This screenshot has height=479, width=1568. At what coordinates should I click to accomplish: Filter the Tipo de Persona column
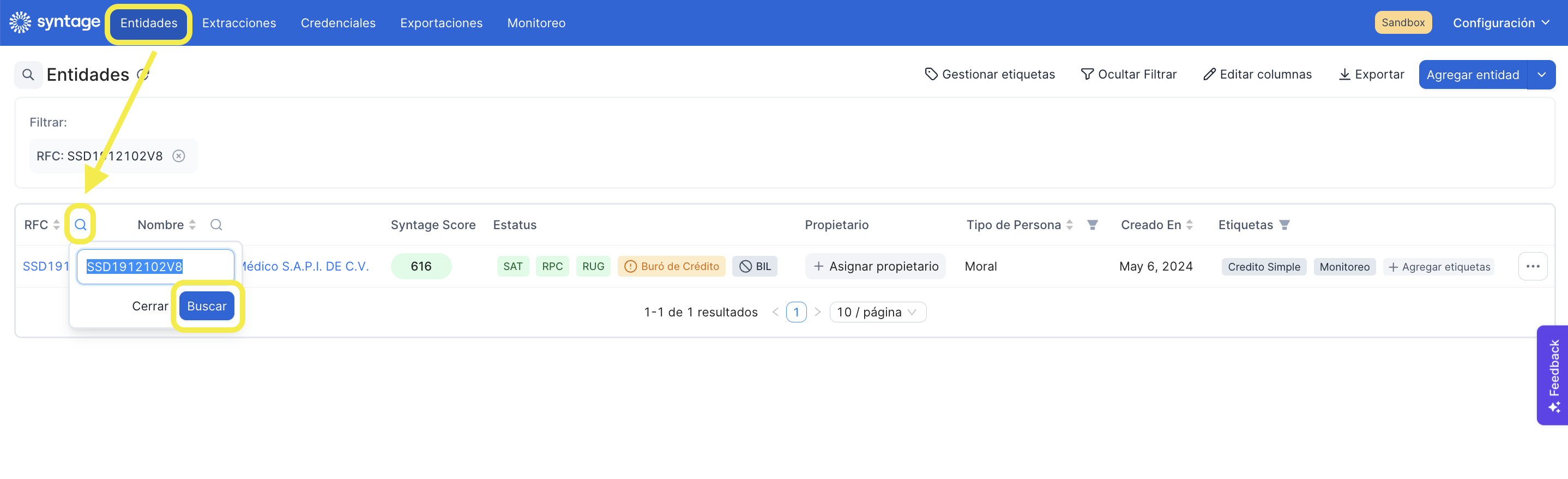(x=1093, y=225)
